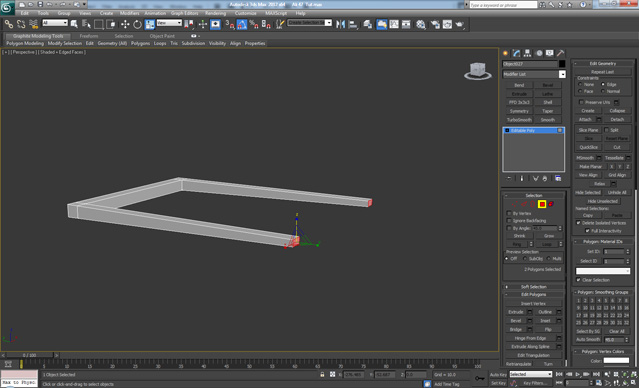The height and width of the screenshot is (388, 639).
Task: Switch to the Utilities hammer panel
Action: (x=561, y=53)
